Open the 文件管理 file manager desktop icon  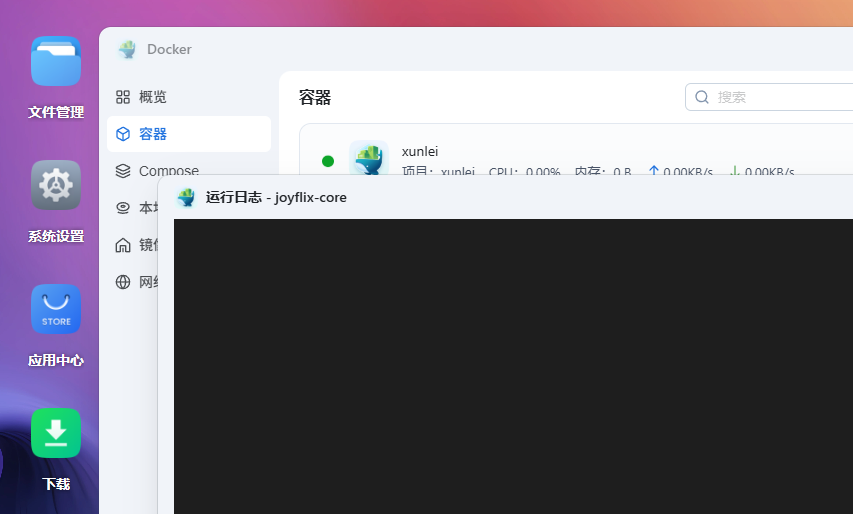(x=56, y=61)
